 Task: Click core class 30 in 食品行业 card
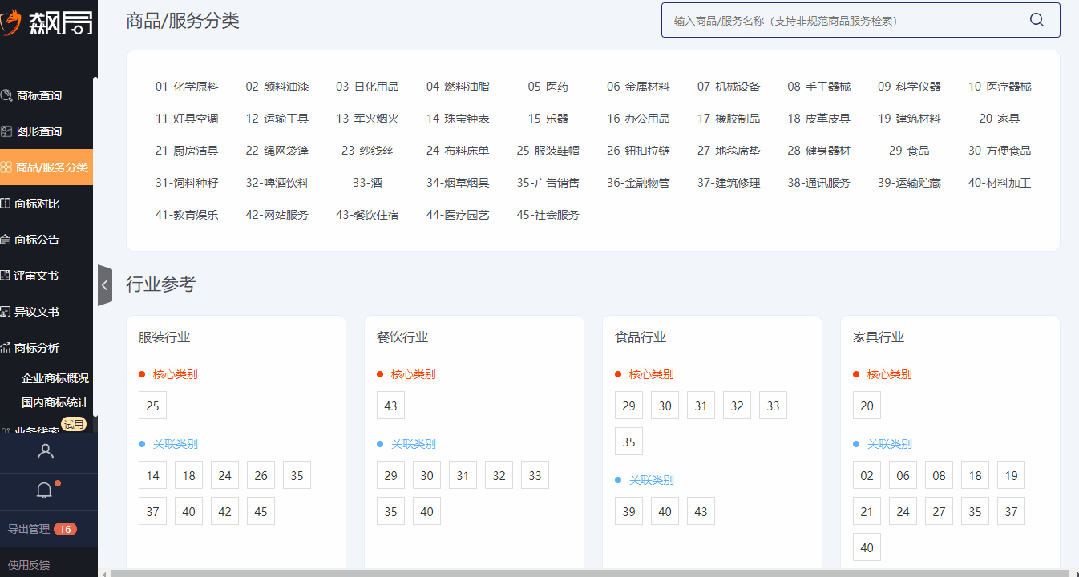(665, 406)
